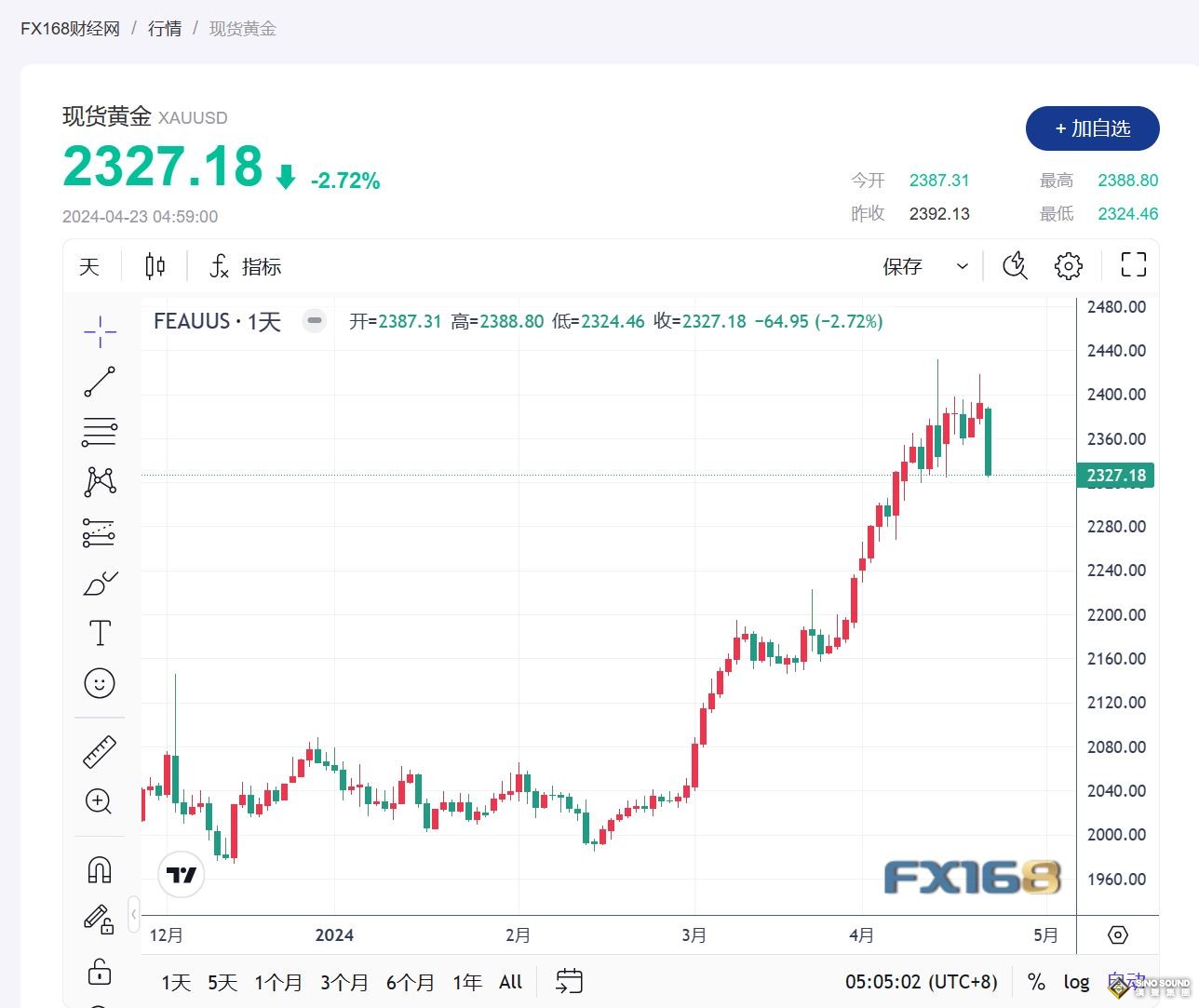The width and height of the screenshot is (1199, 1008).
Task: Open the 行情 breadcrumb section
Action: click(x=164, y=28)
